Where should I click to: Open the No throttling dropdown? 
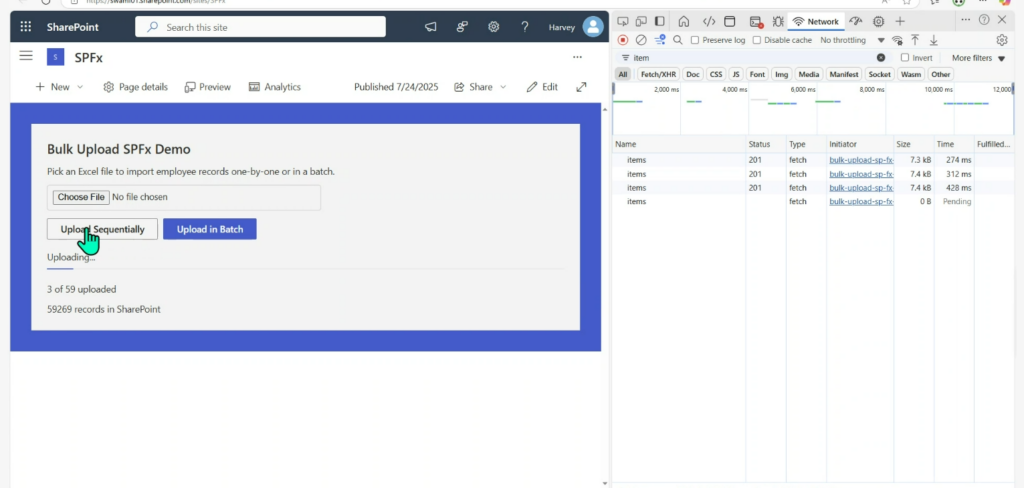pos(852,40)
